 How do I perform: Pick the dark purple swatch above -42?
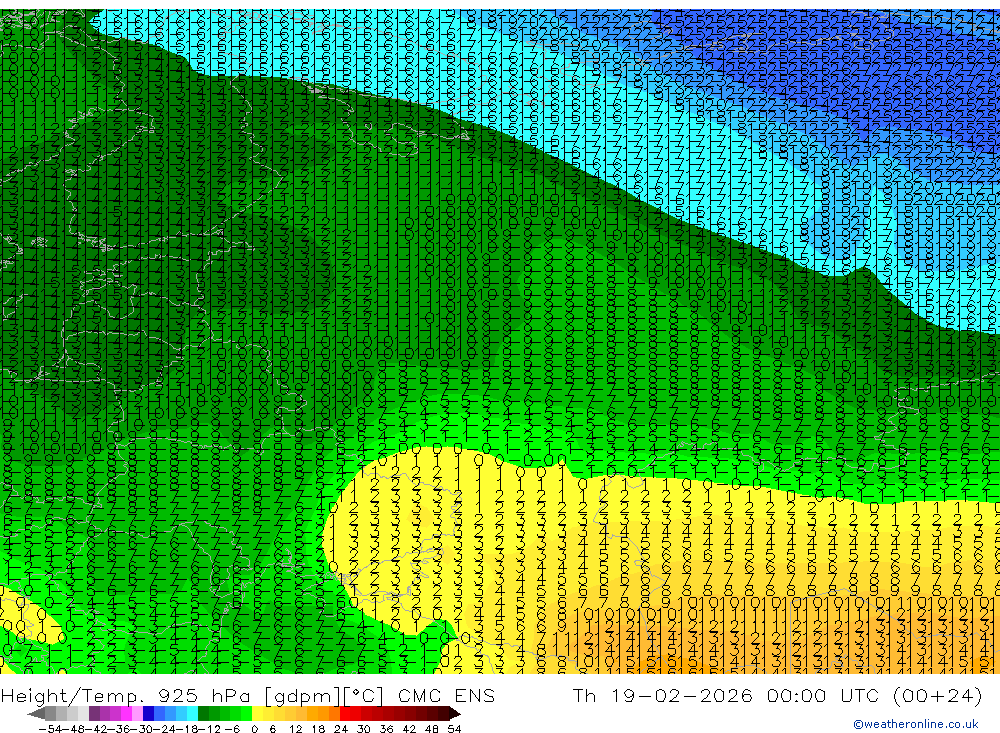point(94,713)
